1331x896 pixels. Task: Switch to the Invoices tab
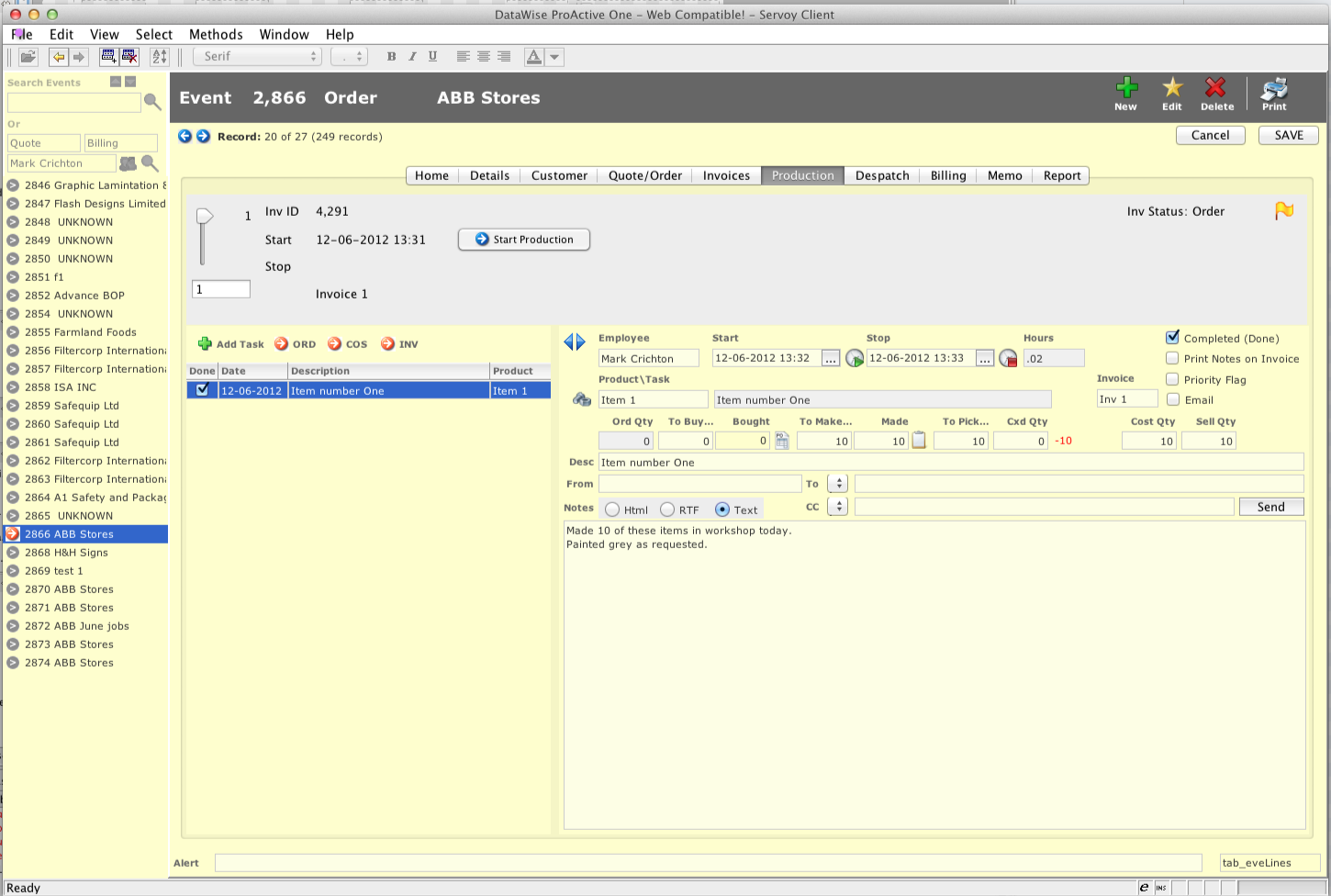[726, 175]
